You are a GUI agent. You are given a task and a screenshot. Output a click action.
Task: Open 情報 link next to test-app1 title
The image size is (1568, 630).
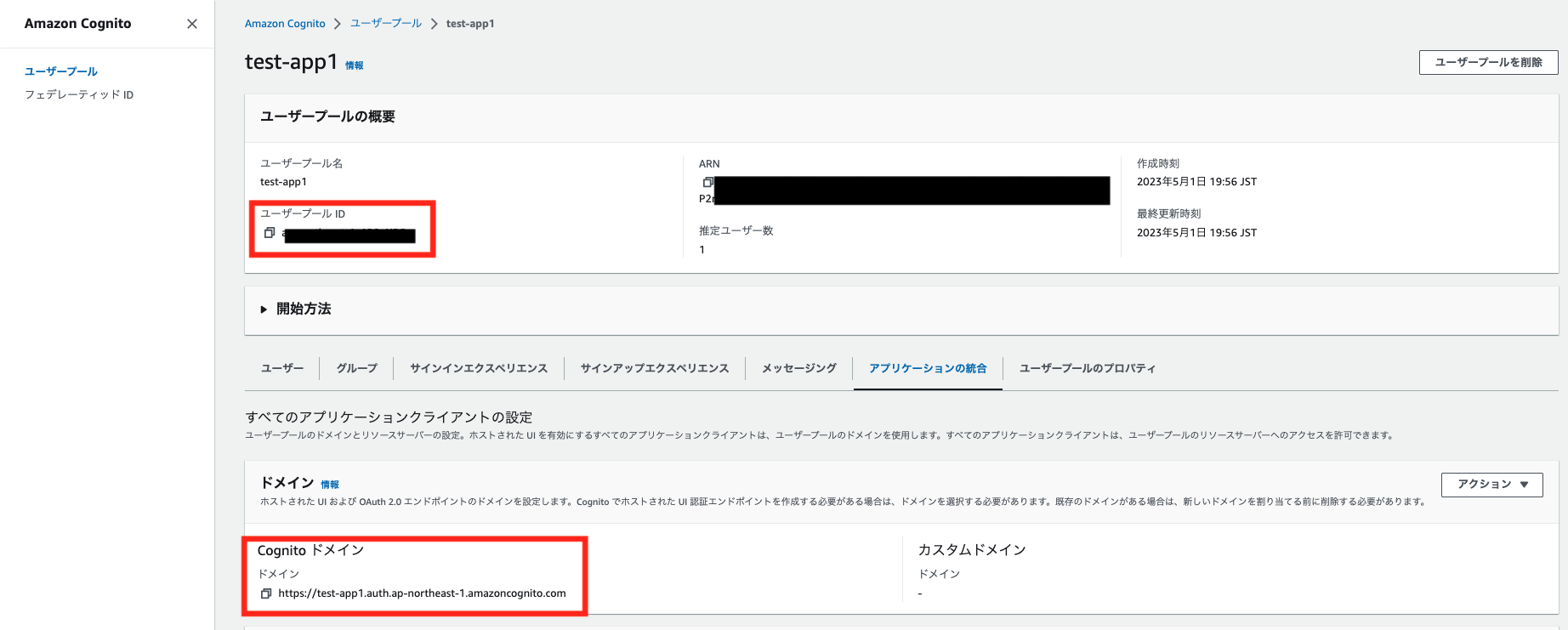click(355, 65)
